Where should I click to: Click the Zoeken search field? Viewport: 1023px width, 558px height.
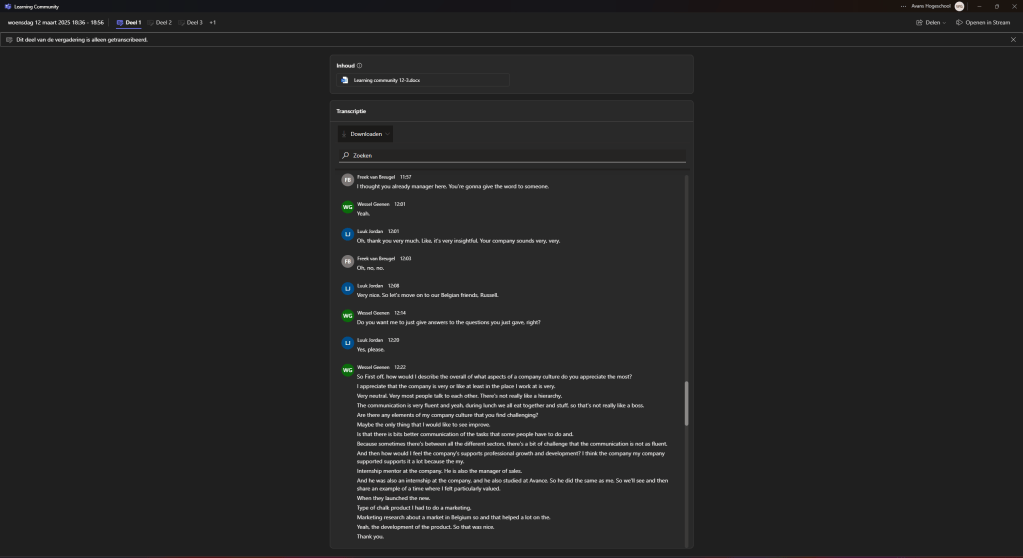point(511,156)
